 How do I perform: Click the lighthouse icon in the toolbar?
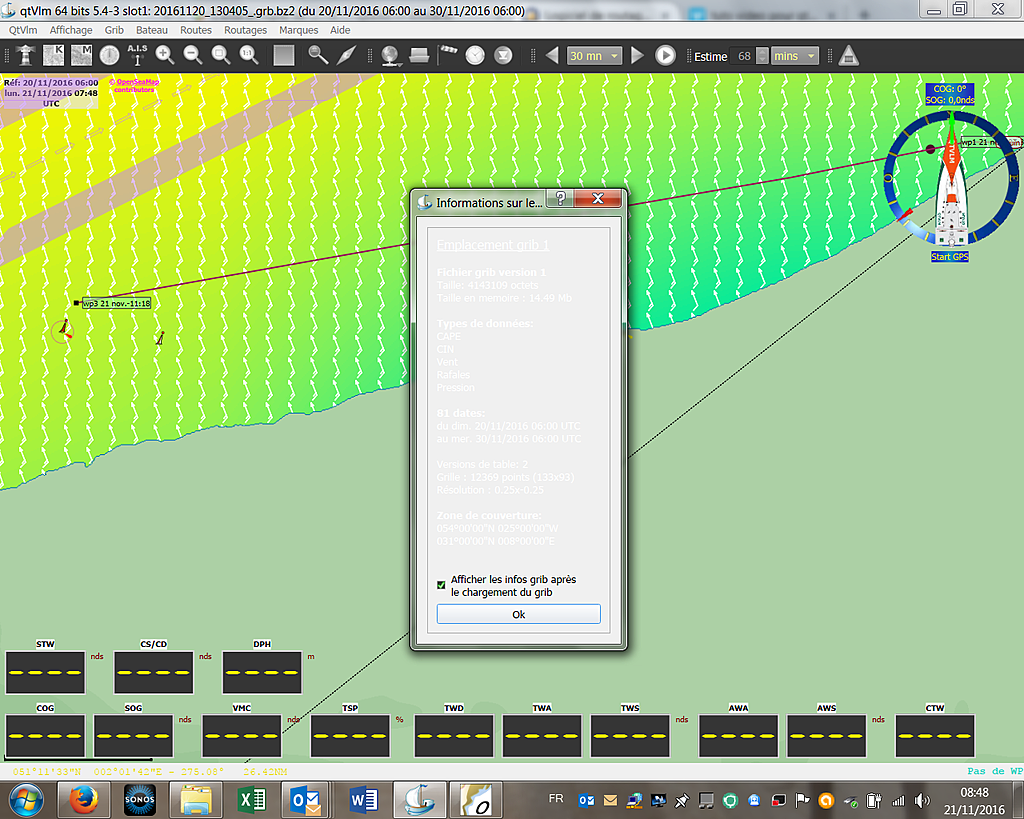[25, 56]
